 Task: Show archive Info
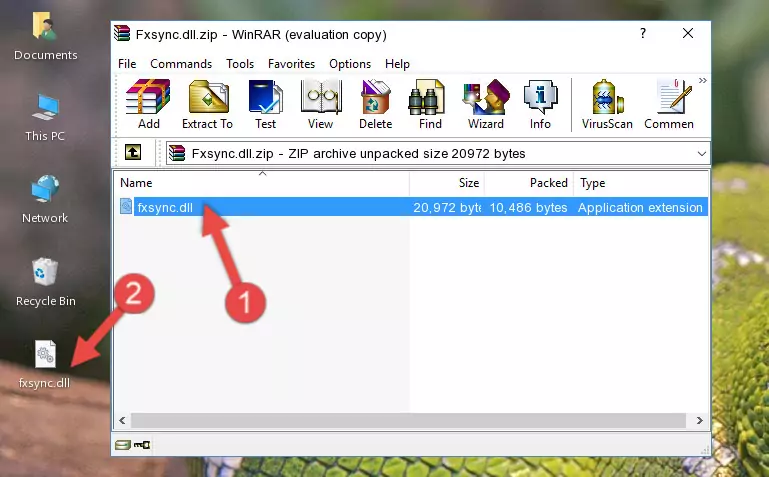coord(540,105)
